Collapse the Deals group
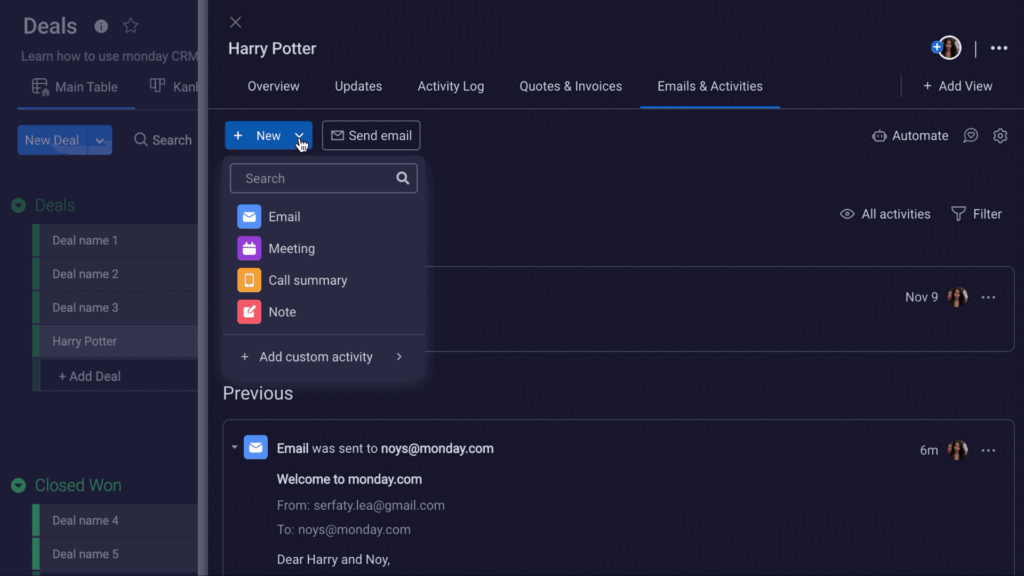 tap(18, 205)
